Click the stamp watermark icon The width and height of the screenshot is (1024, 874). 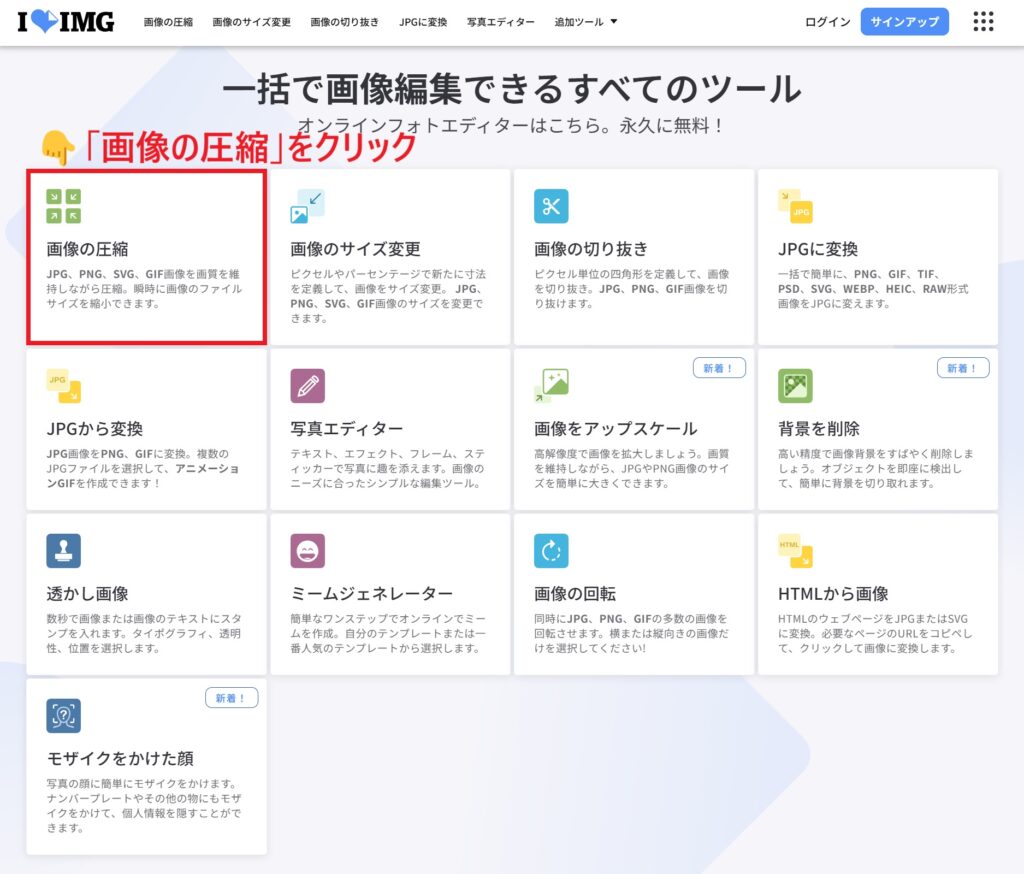[63, 551]
